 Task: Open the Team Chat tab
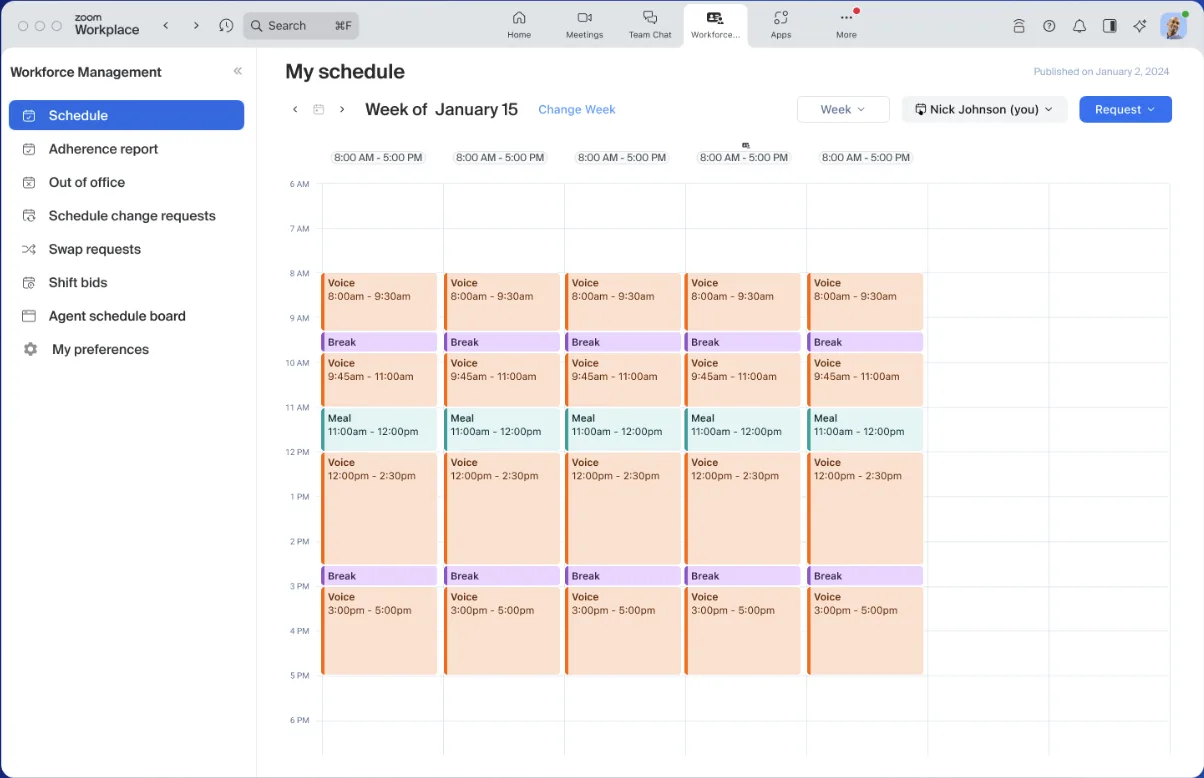(650, 26)
